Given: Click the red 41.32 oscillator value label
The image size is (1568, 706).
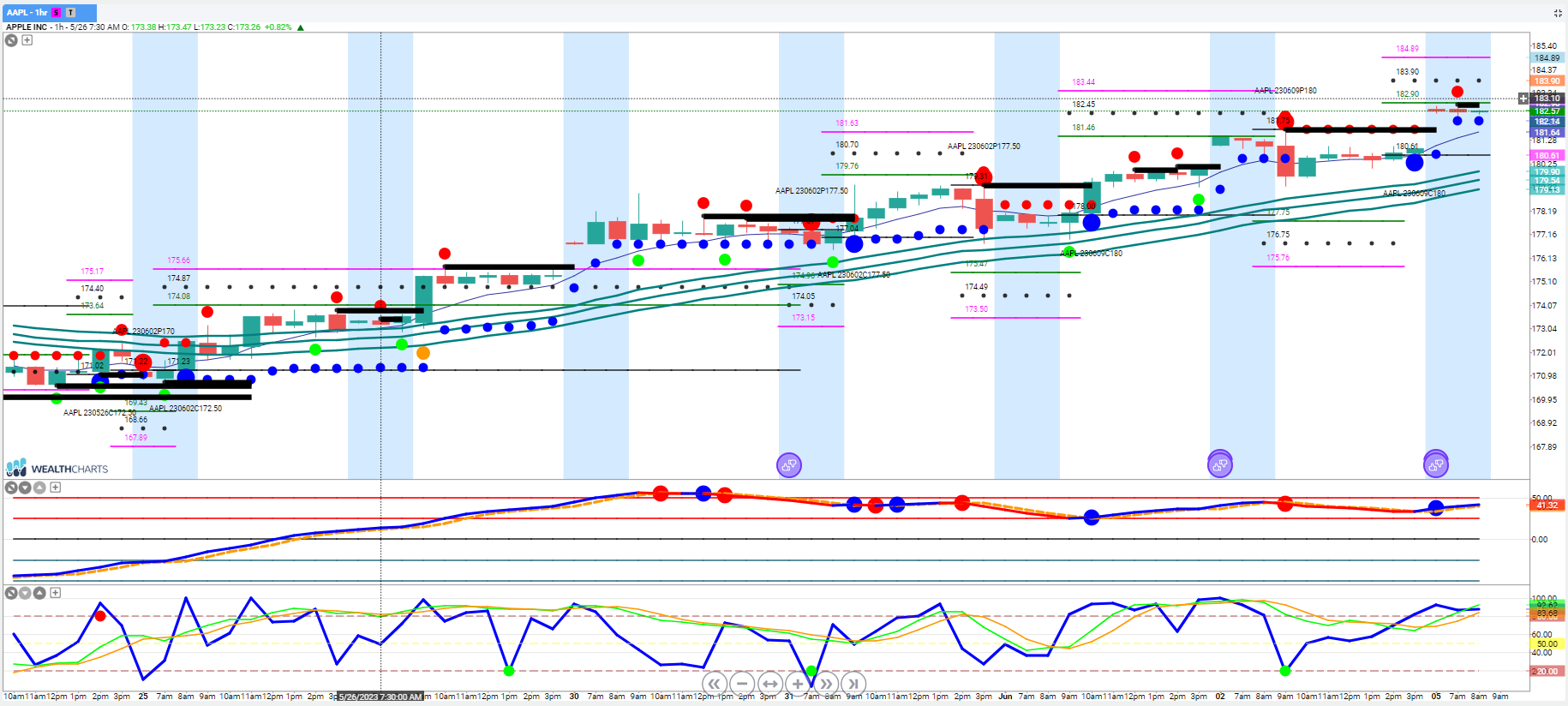Looking at the screenshot, I should coord(1547,506).
